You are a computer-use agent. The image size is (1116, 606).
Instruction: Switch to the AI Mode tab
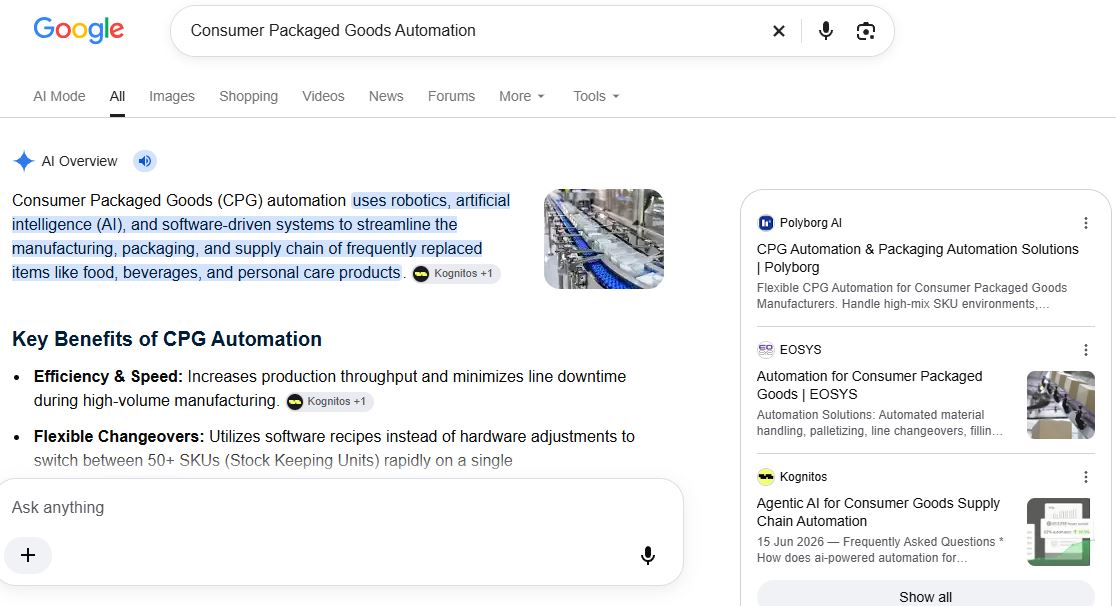pyautogui.click(x=59, y=96)
